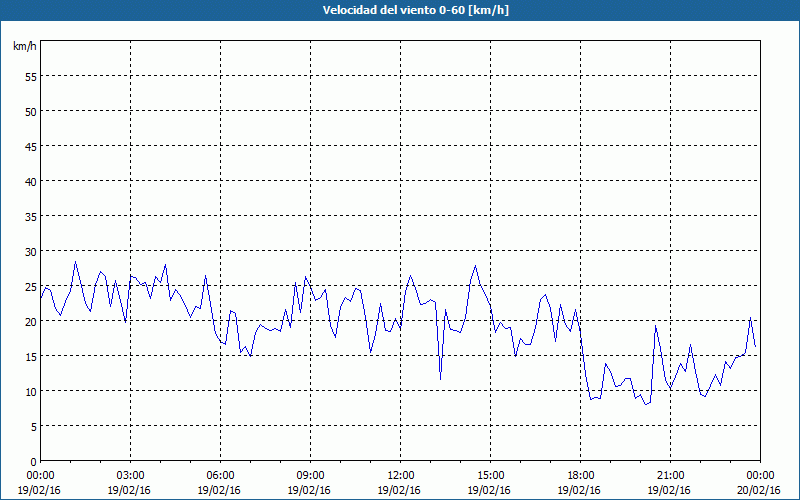Click the 40 y-axis value
This screenshot has height=500, width=800.
(31, 182)
